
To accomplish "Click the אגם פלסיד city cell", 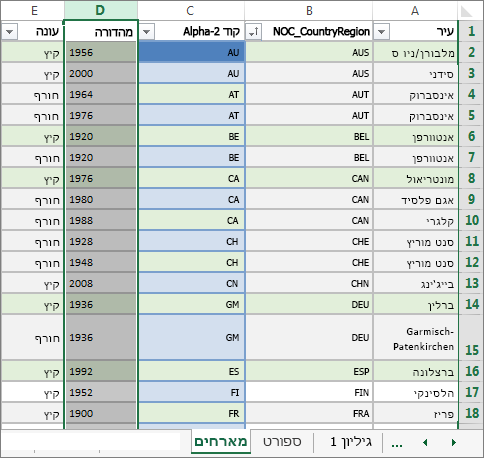I will (x=415, y=199).
